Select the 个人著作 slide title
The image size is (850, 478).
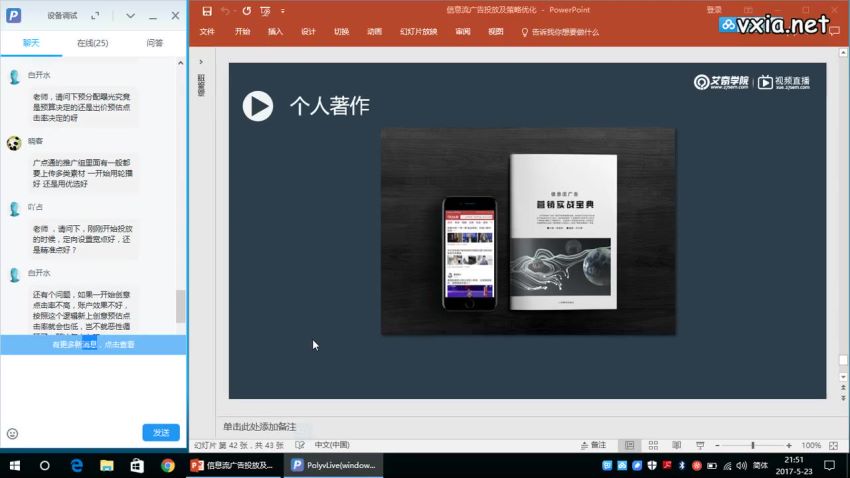click(x=330, y=106)
